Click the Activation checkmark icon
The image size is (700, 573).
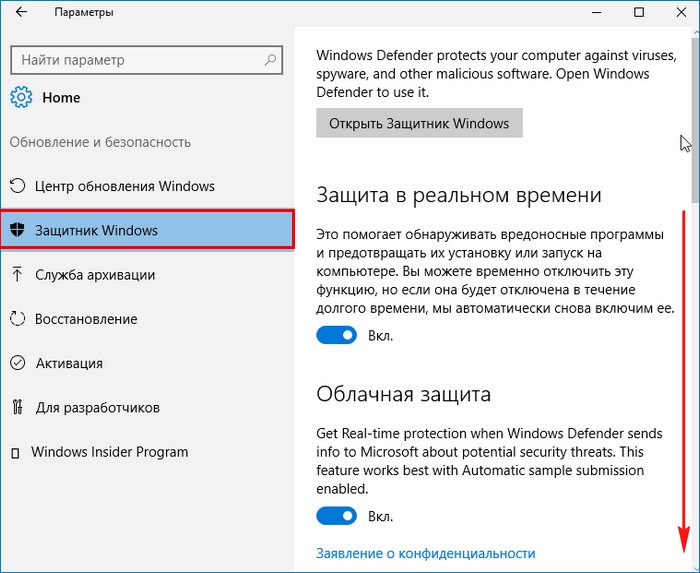point(17,363)
